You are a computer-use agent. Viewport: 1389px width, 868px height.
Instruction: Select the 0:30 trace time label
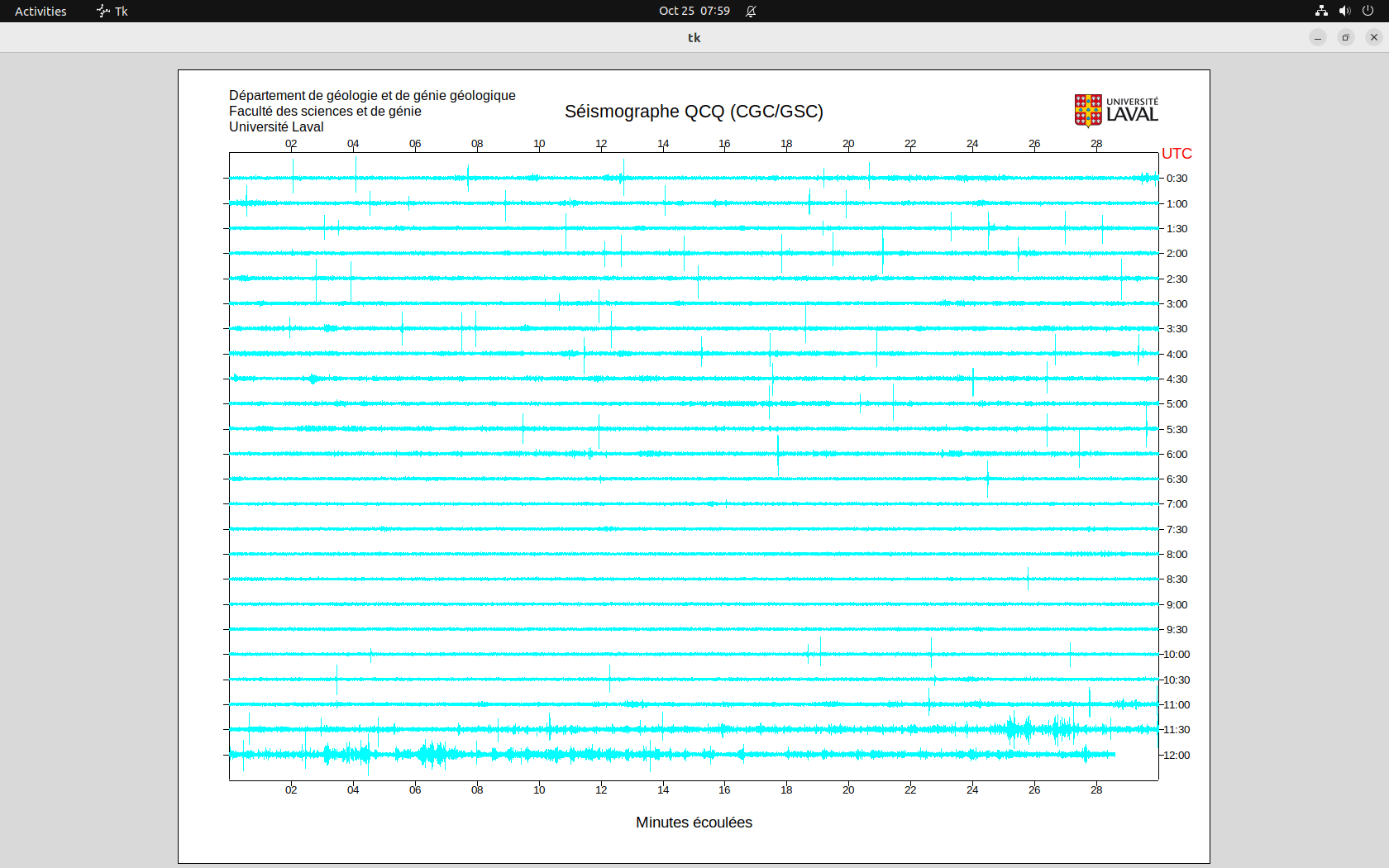1177,179
